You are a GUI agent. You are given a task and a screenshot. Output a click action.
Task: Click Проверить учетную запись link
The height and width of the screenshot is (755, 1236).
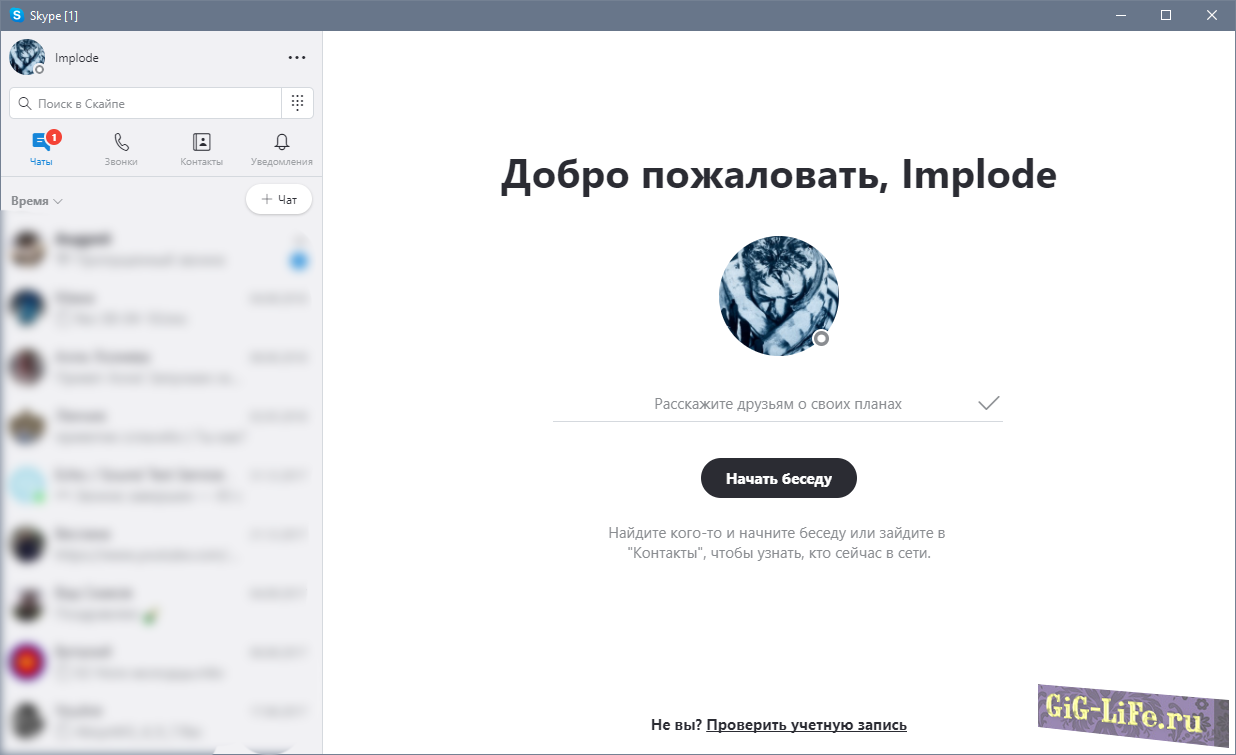click(x=806, y=725)
